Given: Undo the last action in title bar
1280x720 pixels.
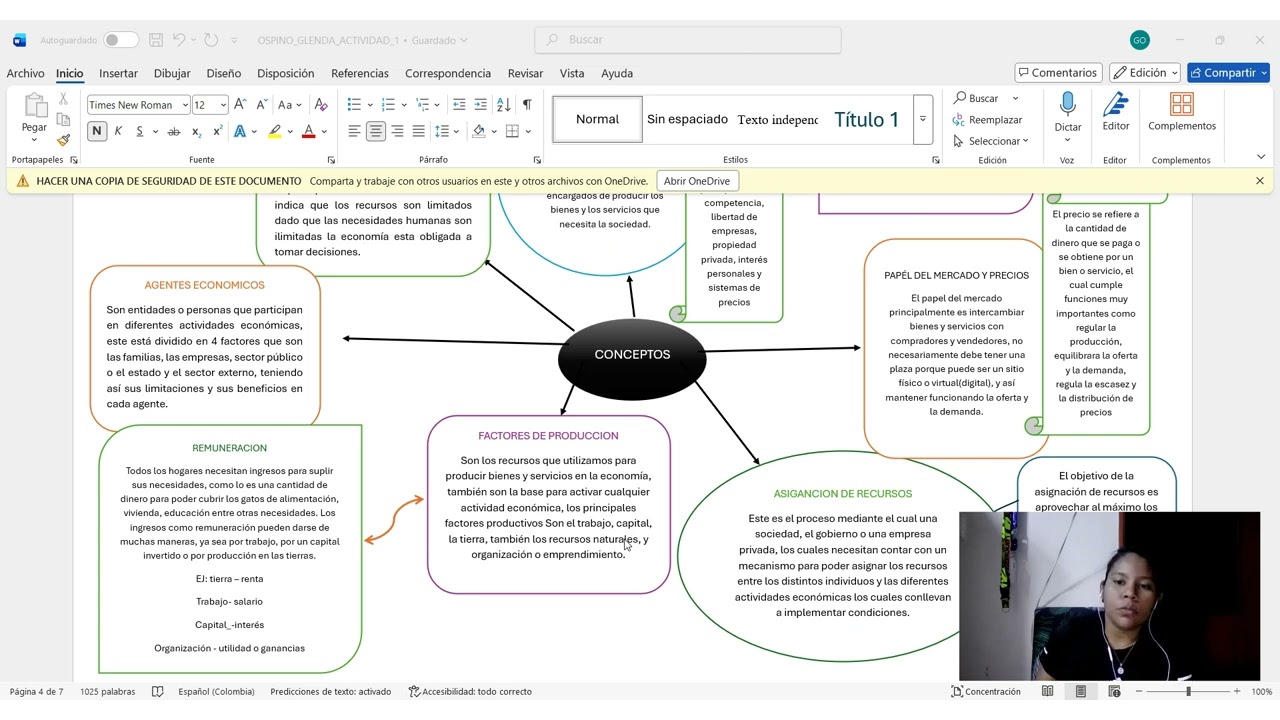Looking at the screenshot, I should [179, 40].
